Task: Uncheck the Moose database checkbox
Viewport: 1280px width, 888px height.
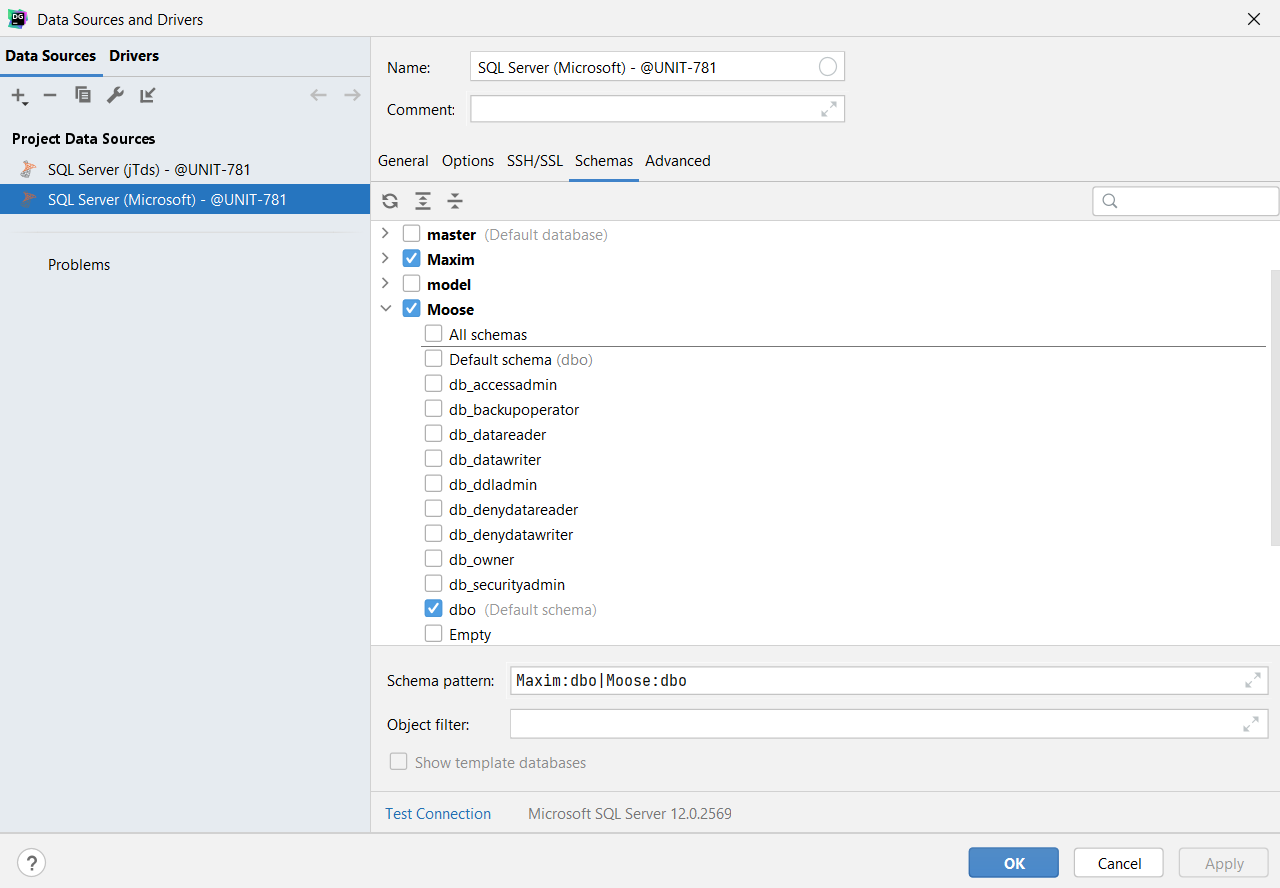Action: (x=411, y=309)
